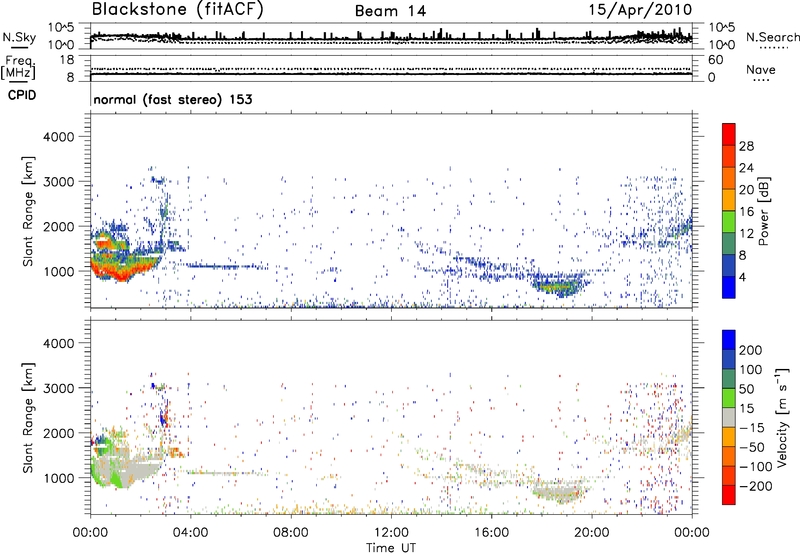Select the '100' label on the velocity colorbar
This screenshot has height=554, width=800.
click(751, 370)
